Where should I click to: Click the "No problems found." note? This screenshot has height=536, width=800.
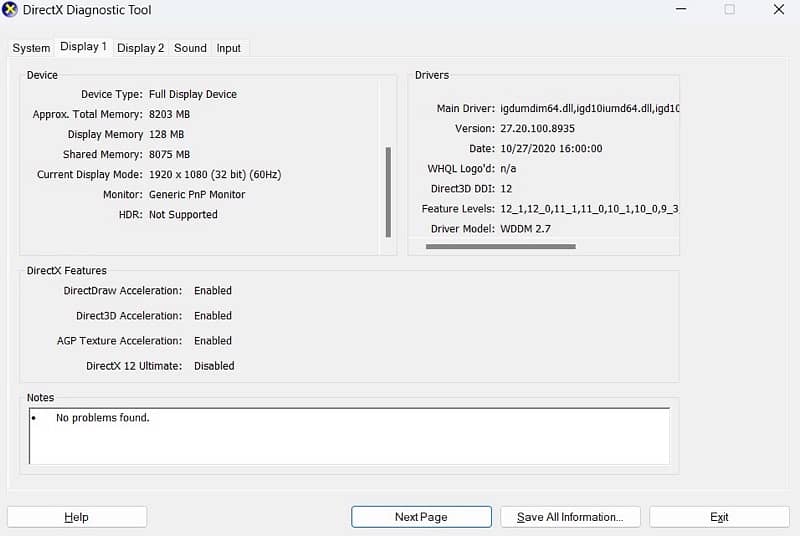tap(102, 418)
